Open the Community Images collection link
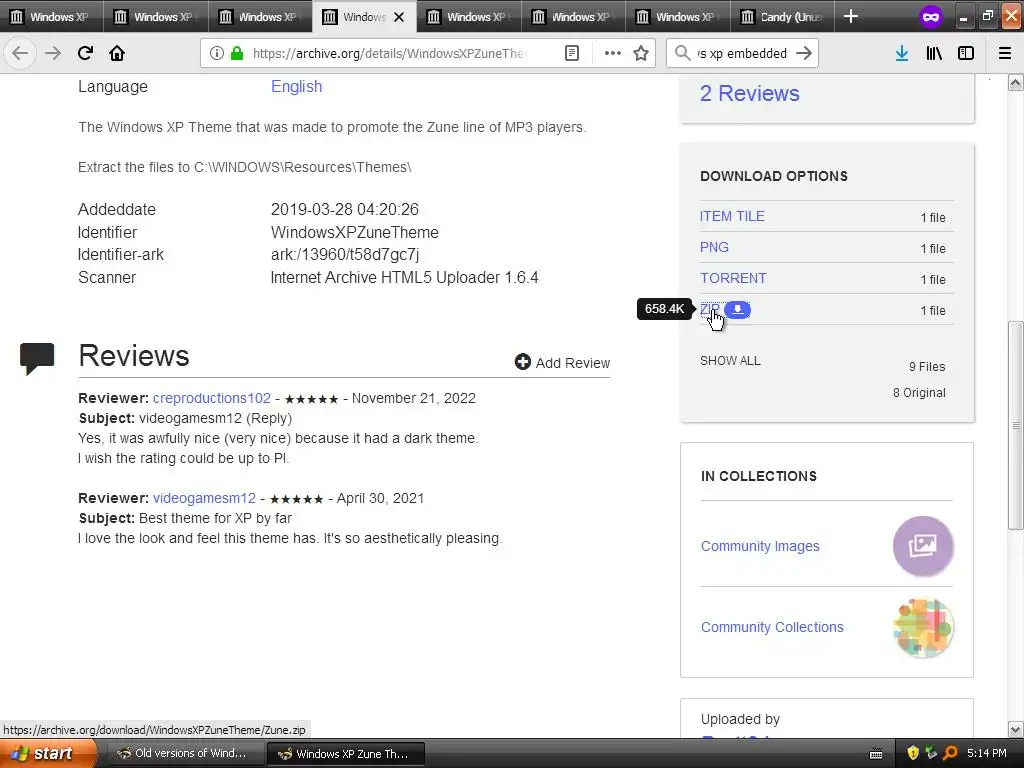Screen dimensions: 1024x768 point(760,546)
